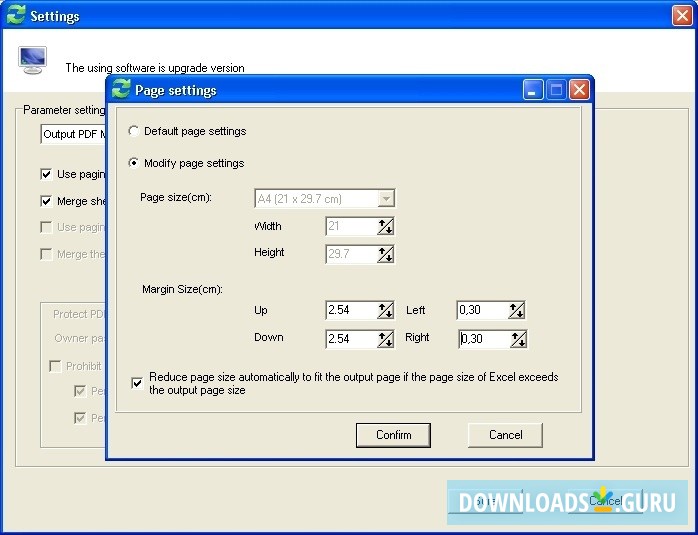Focus the Right margin field
This screenshot has width=698, height=535.
(485, 339)
